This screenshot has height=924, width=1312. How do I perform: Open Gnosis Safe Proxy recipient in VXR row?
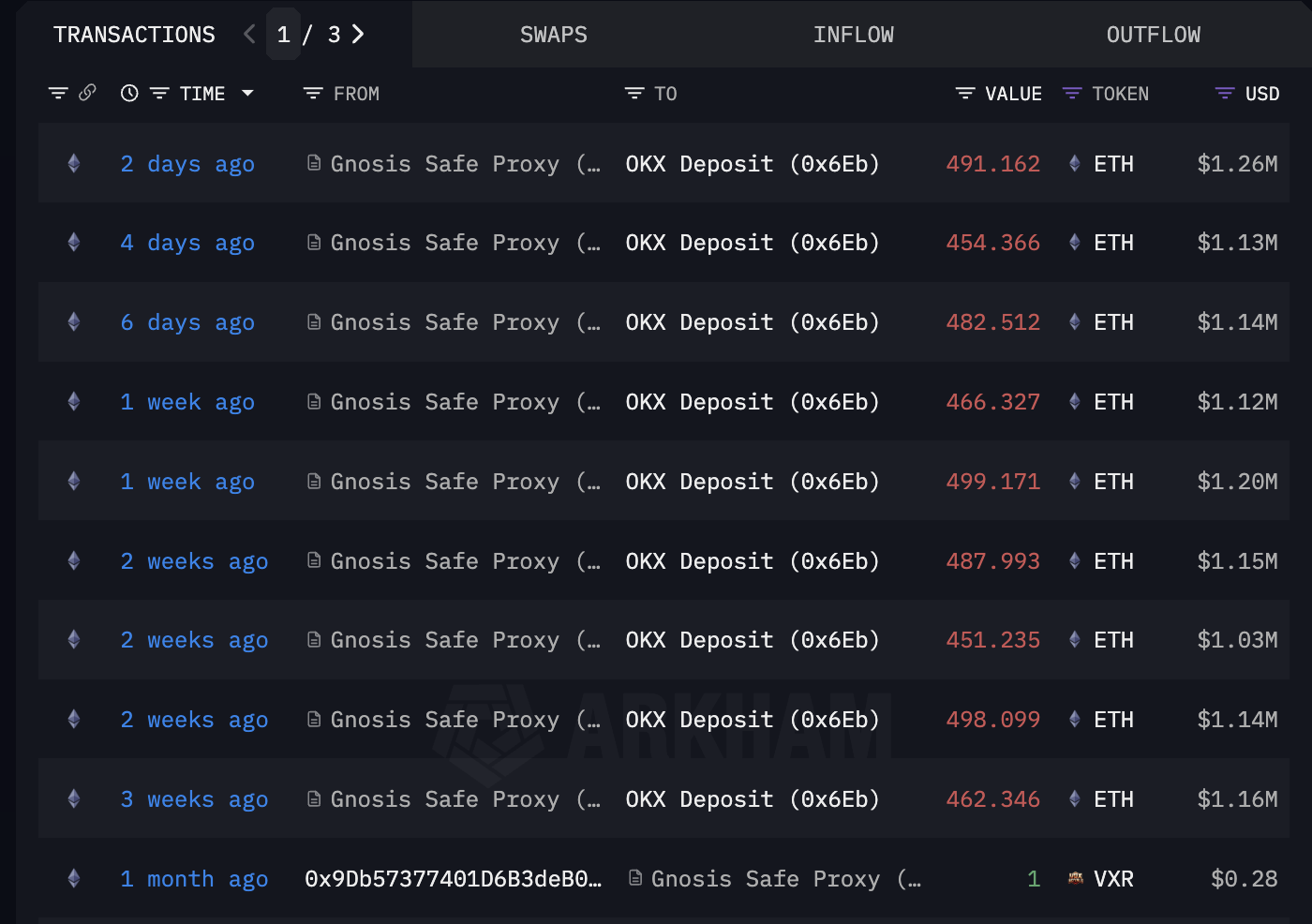click(x=786, y=879)
